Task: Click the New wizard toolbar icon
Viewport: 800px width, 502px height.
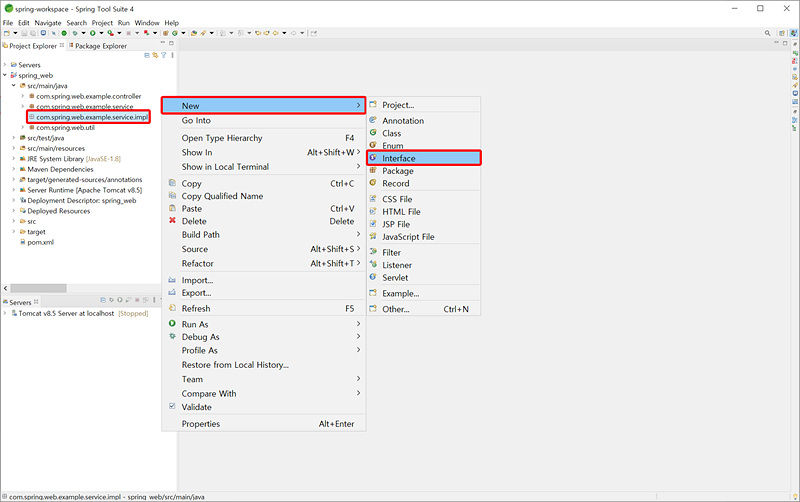Action: [x=7, y=33]
